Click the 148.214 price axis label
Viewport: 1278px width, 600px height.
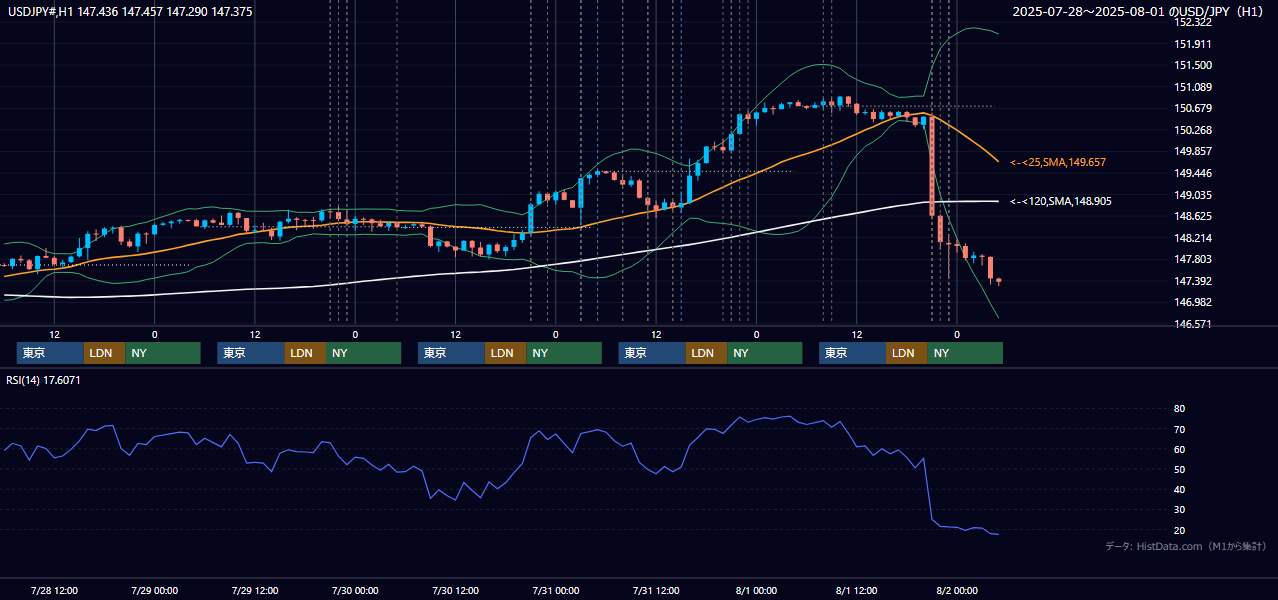point(1194,238)
